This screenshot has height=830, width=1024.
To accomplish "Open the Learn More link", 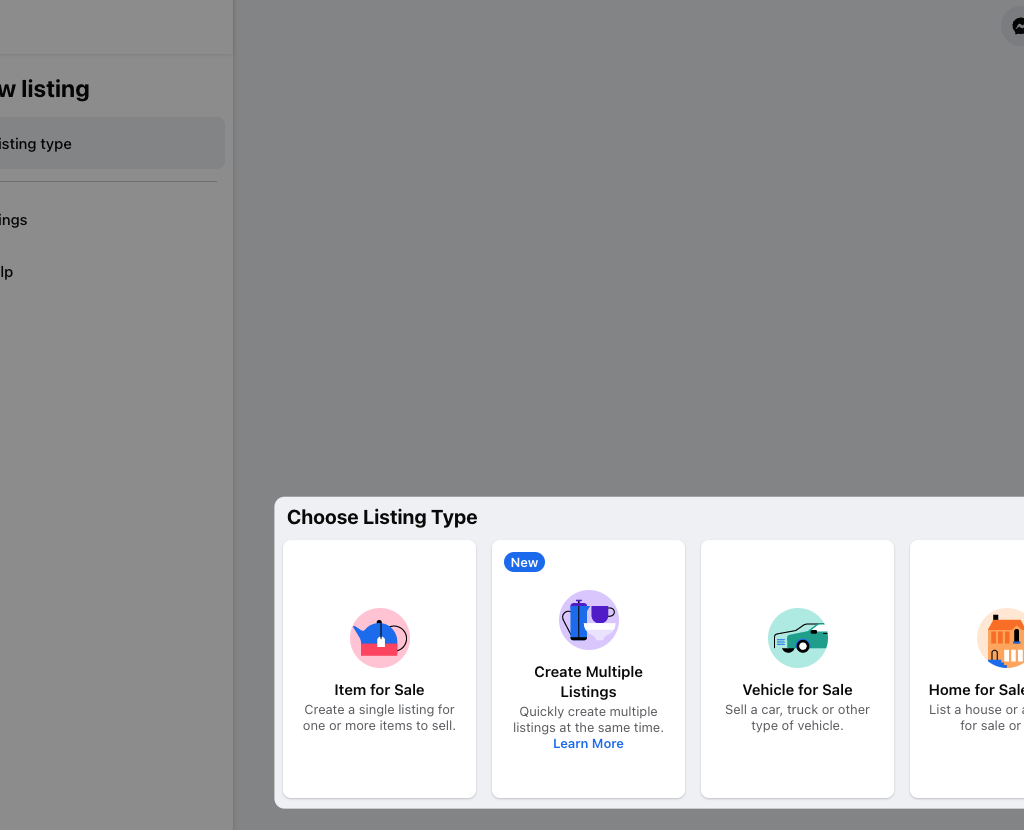I will (588, 743).
